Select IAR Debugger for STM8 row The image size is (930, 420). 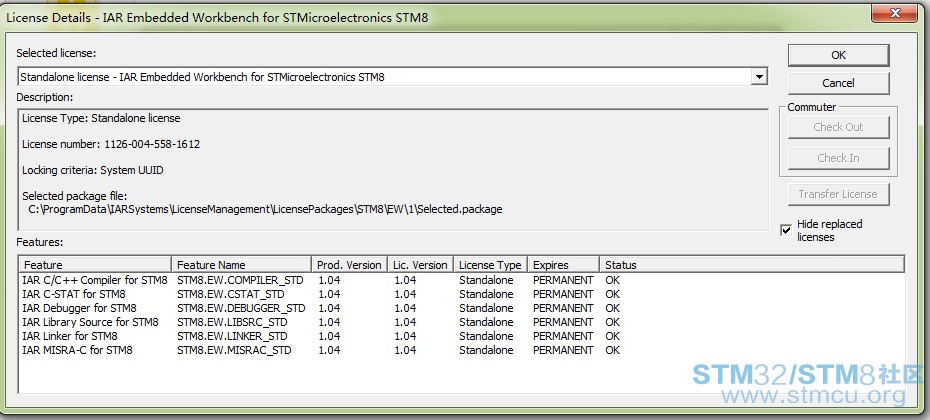(x=462, y=308)
